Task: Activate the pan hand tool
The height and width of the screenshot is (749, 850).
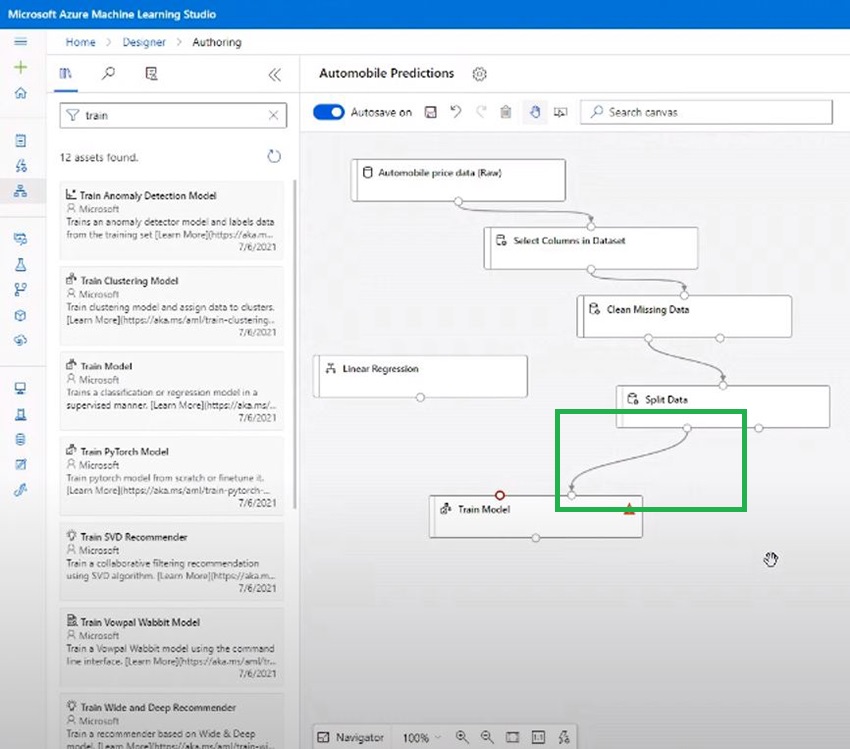Action: pyautogui.click(x=535, y=112)
